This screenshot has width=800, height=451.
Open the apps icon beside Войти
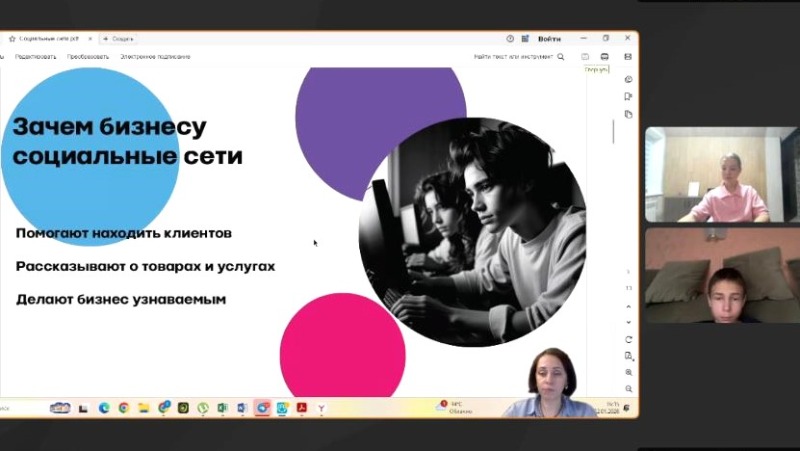pyautogui.click(x=525, y=39)
